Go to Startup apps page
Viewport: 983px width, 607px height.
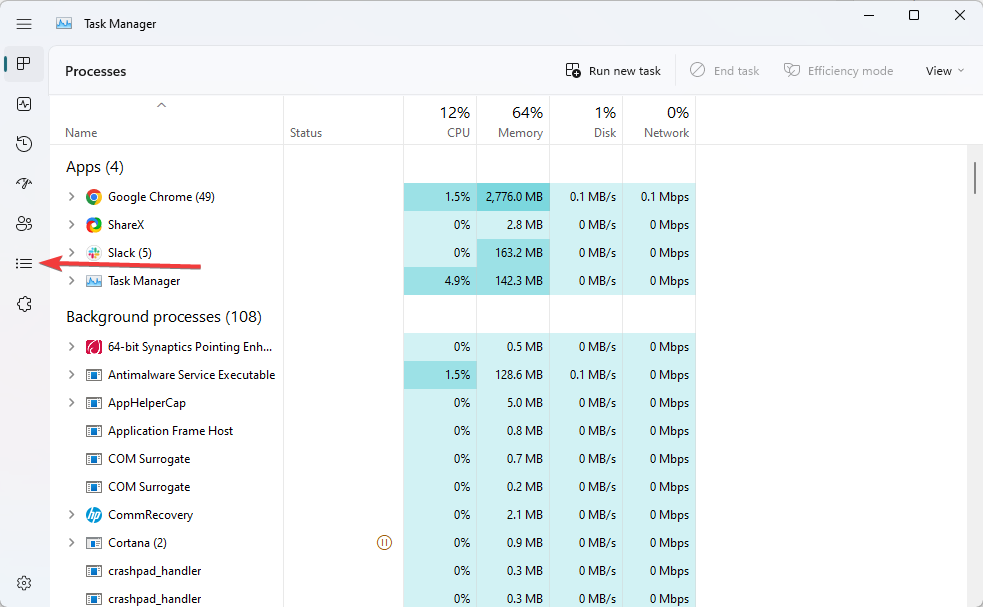coord(24,184)
